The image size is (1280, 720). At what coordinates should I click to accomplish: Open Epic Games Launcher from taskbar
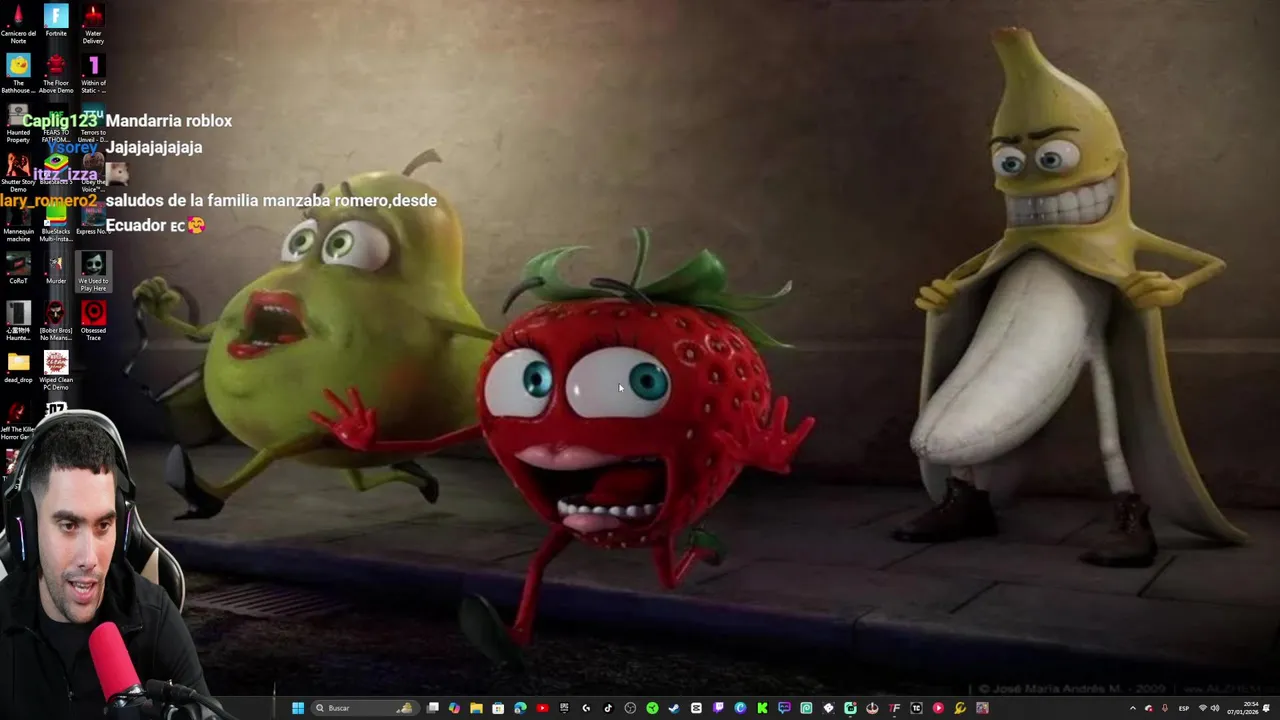[564, 708]
